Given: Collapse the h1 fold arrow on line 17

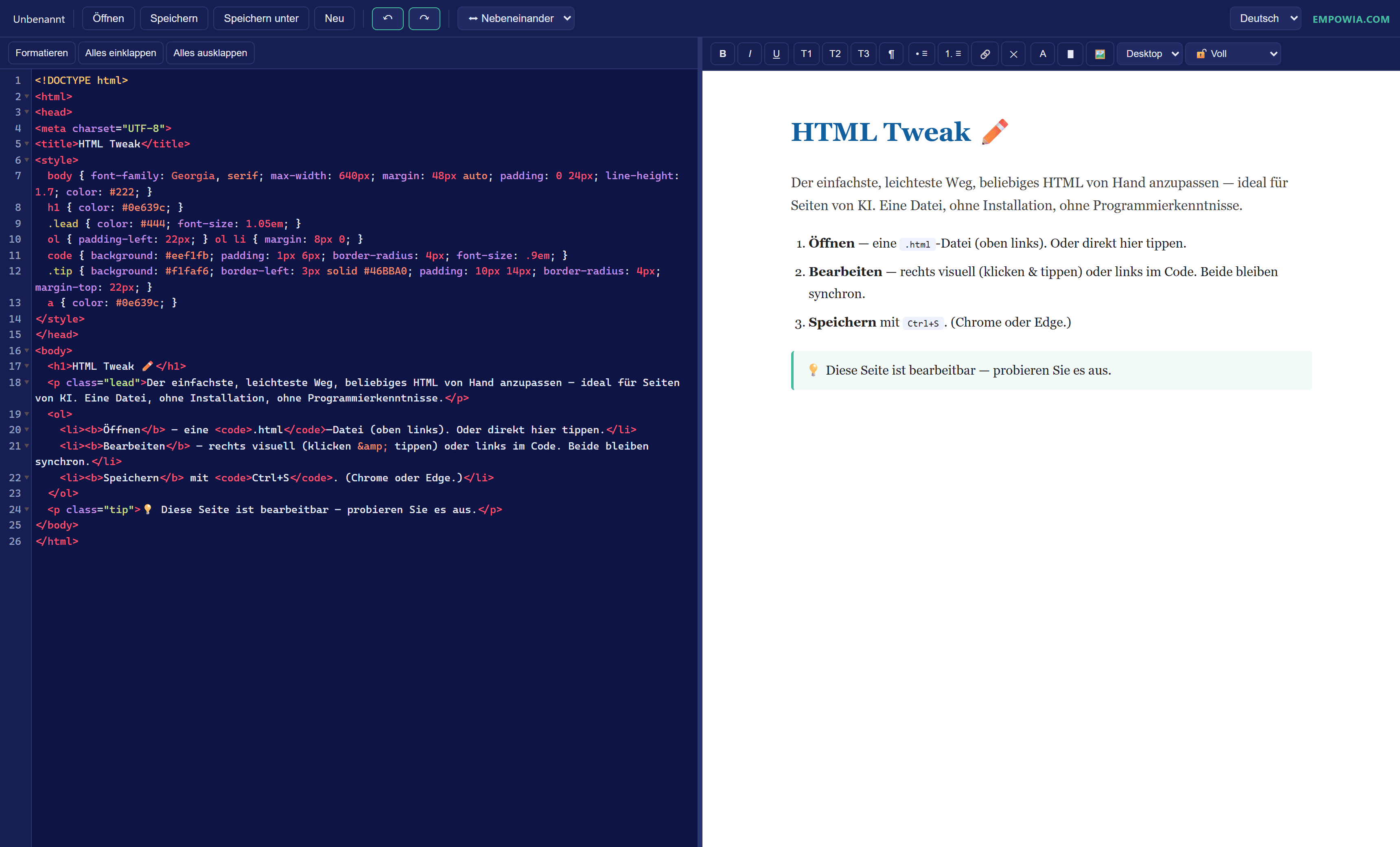Looking at the screenshot, I should pos(27,366).
